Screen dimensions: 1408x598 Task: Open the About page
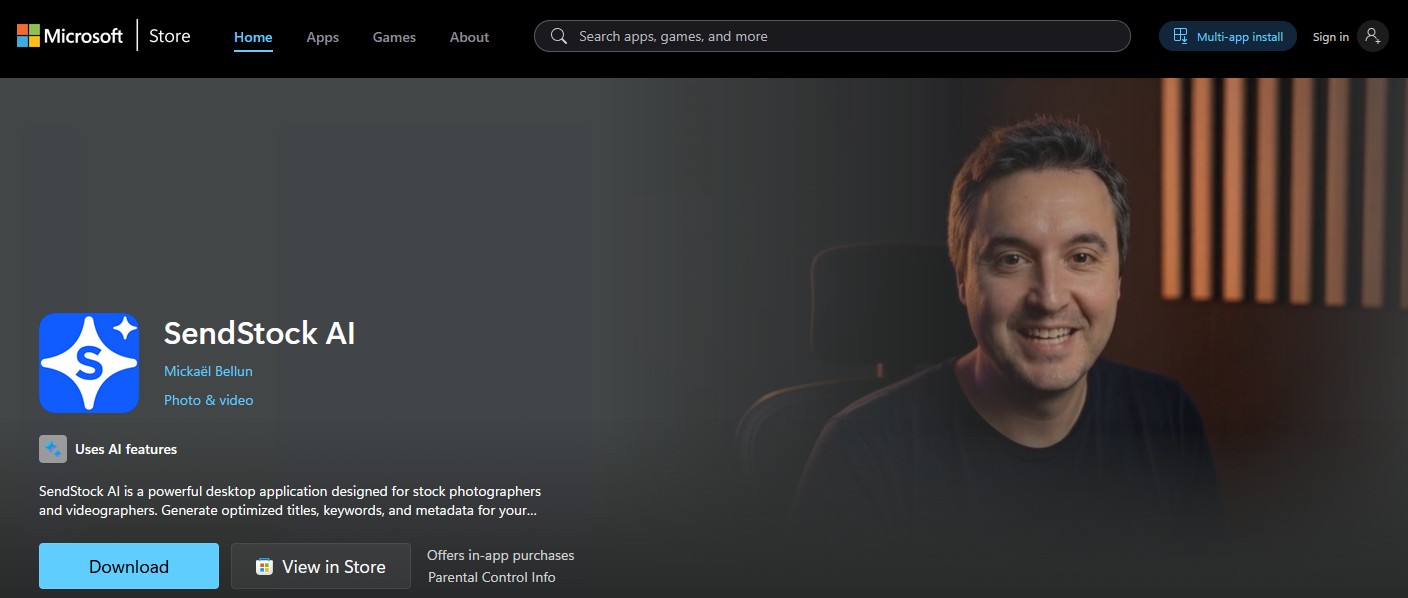coord(469,37)
